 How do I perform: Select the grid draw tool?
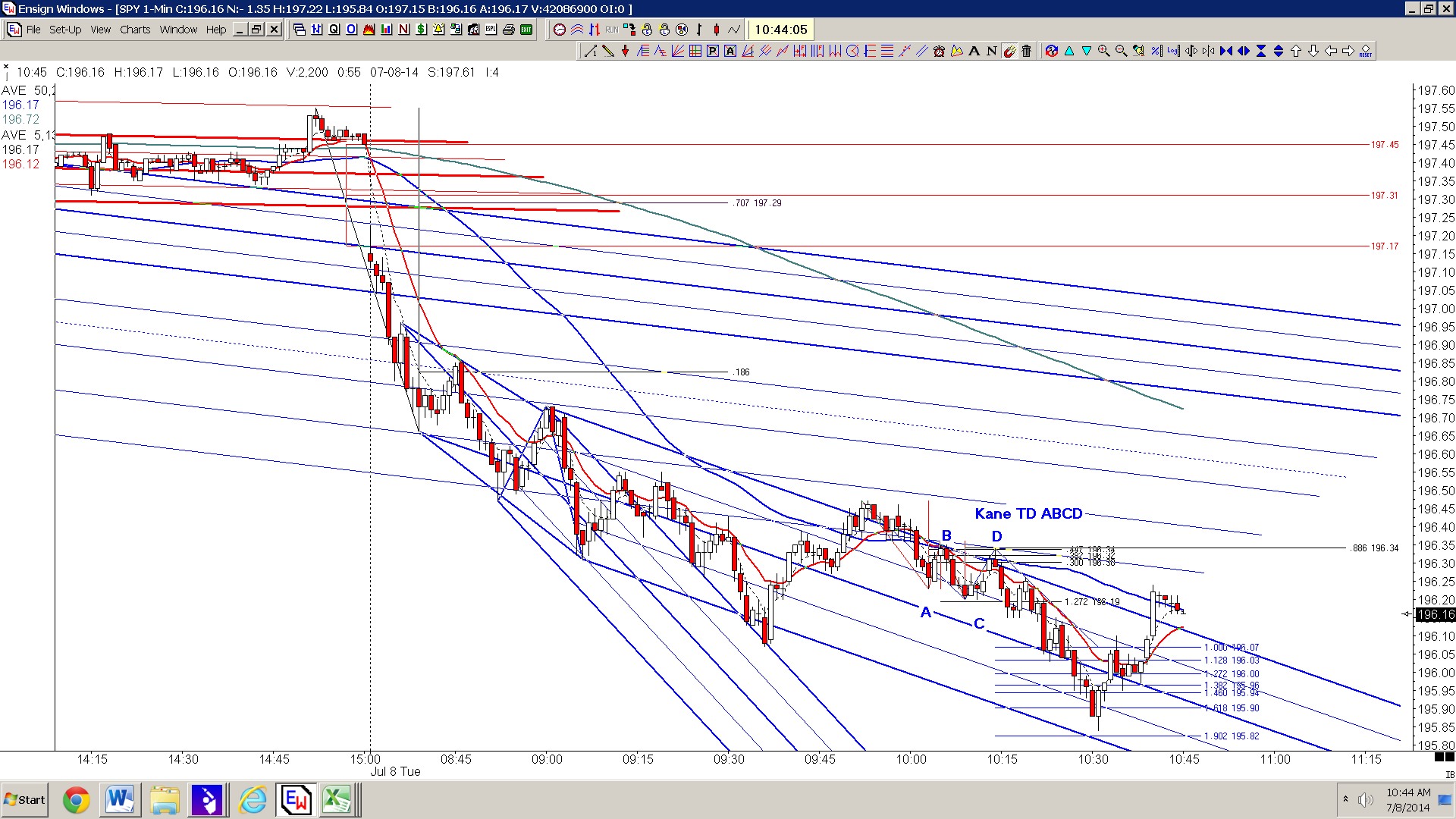click(695, 51)
